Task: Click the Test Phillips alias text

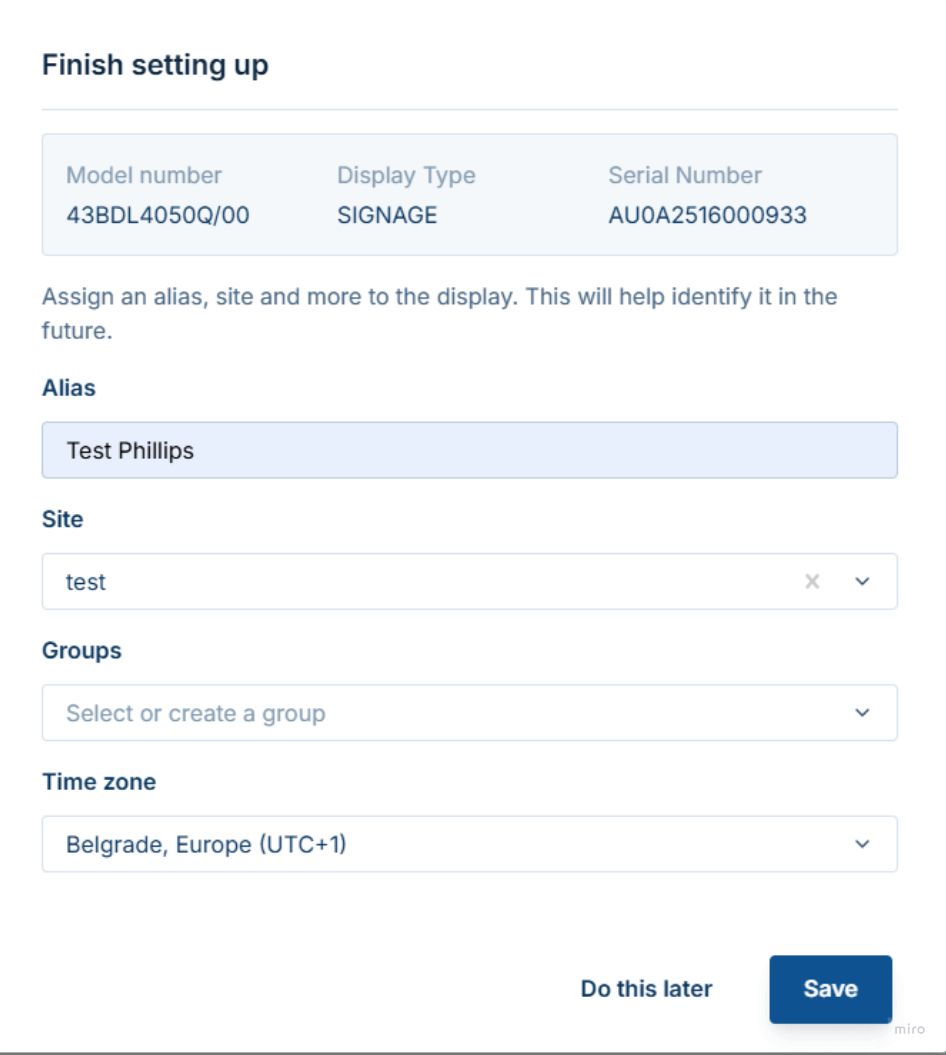Action: pyautogui.click(x=130, y=451)
